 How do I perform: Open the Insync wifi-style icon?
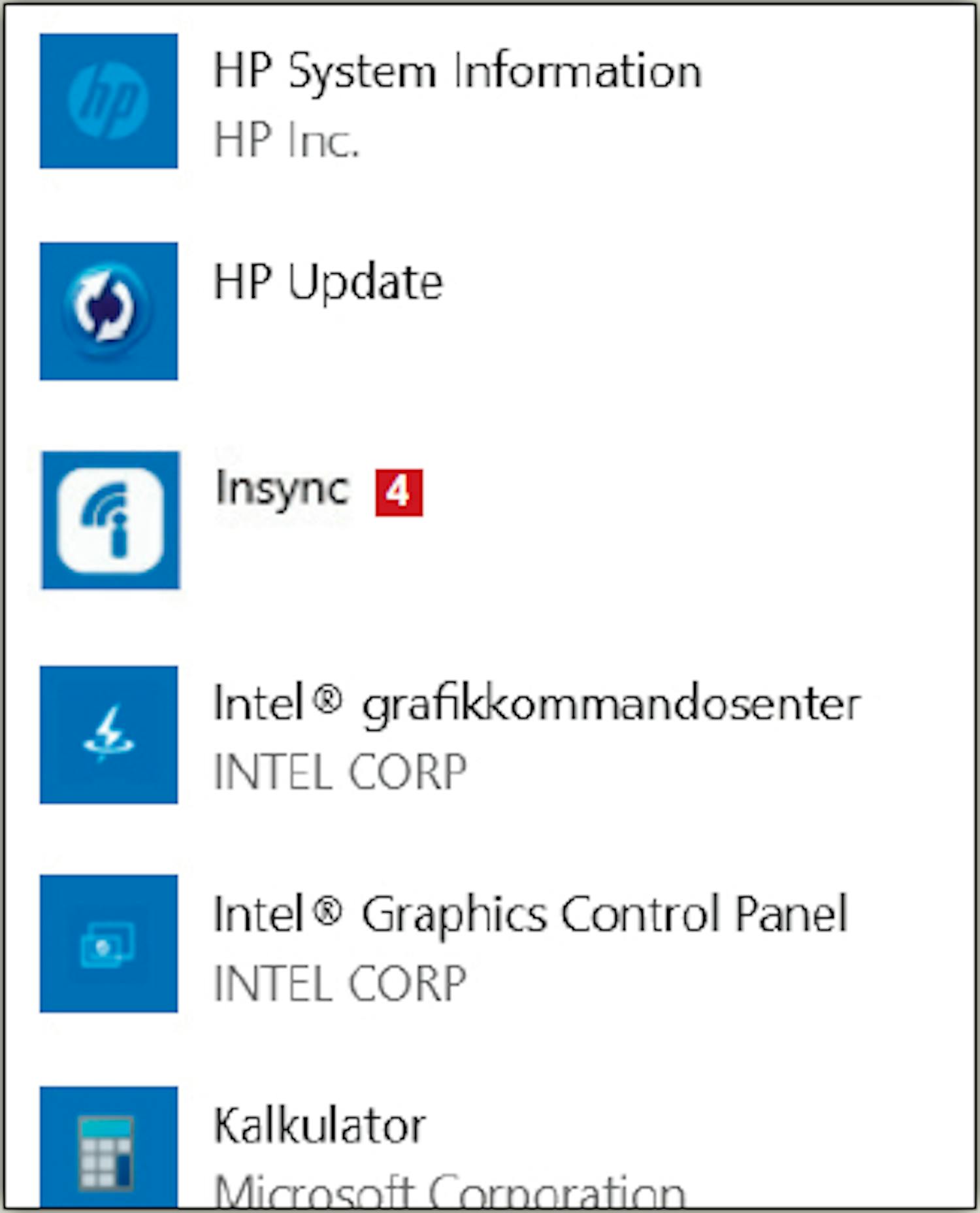110,520
